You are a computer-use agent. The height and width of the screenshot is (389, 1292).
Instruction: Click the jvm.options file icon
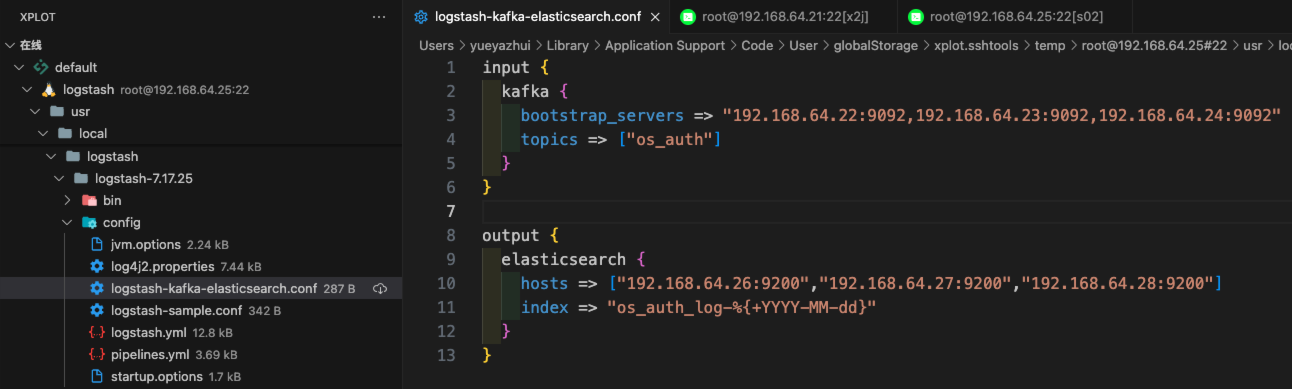[97, 244]
